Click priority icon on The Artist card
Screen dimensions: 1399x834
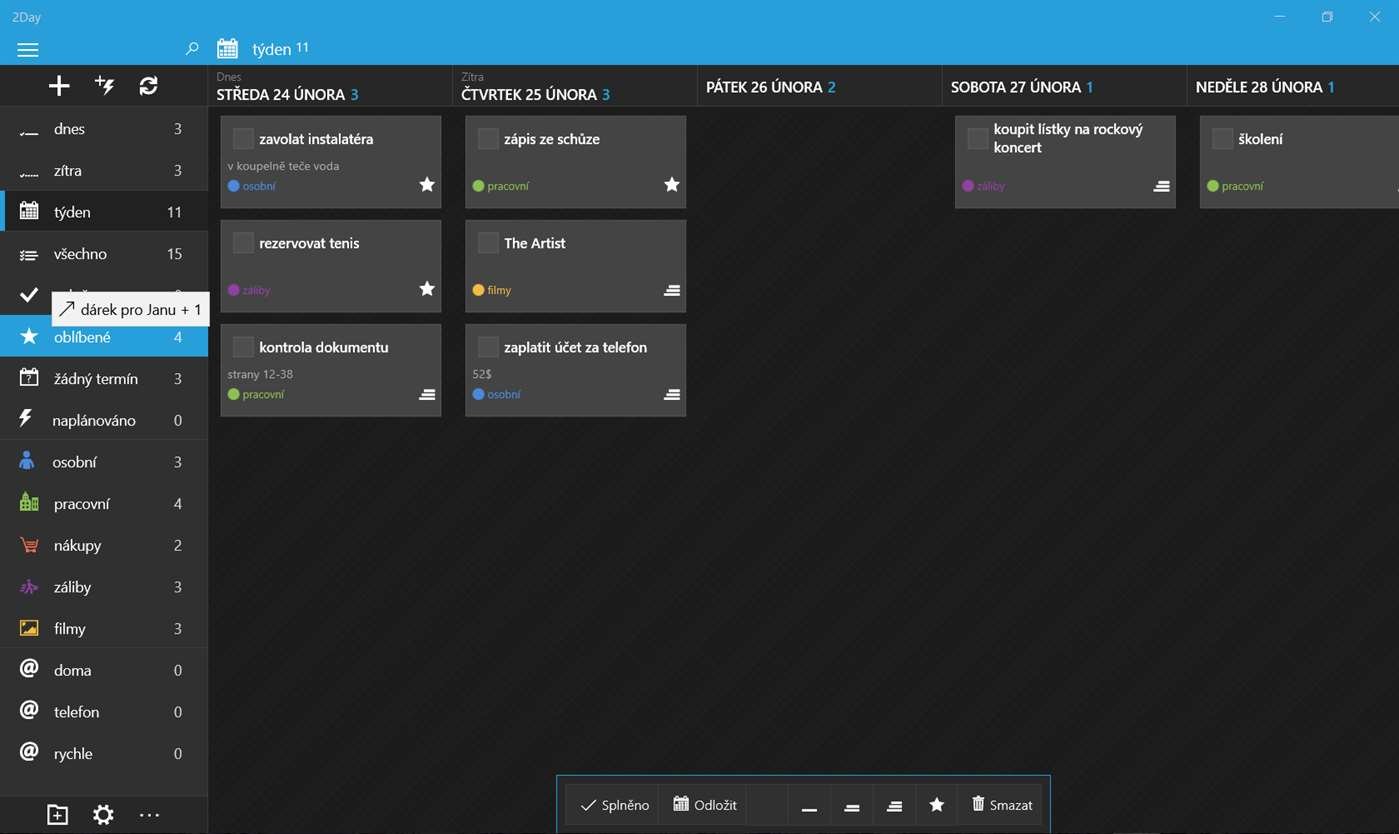(x=672, y=290)
